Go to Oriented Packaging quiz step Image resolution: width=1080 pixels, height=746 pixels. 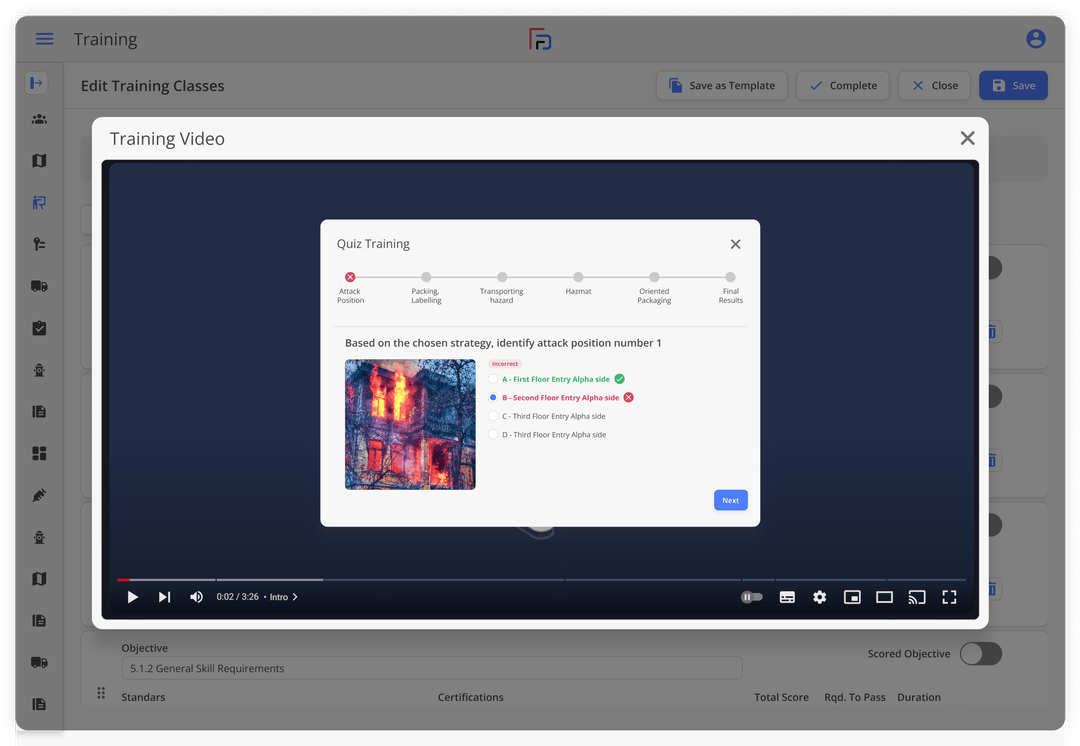pyautogui.click(x=654, y=277)
